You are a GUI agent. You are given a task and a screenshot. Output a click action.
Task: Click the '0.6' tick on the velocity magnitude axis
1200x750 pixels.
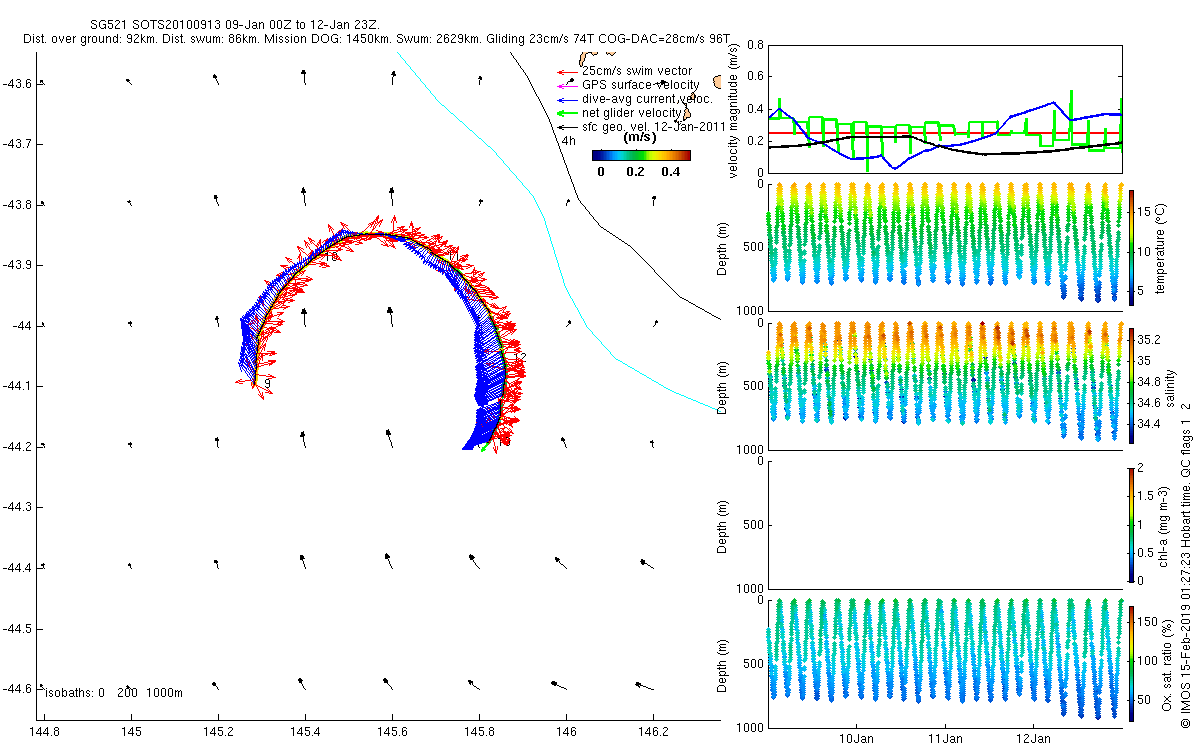tap(755, 77)
